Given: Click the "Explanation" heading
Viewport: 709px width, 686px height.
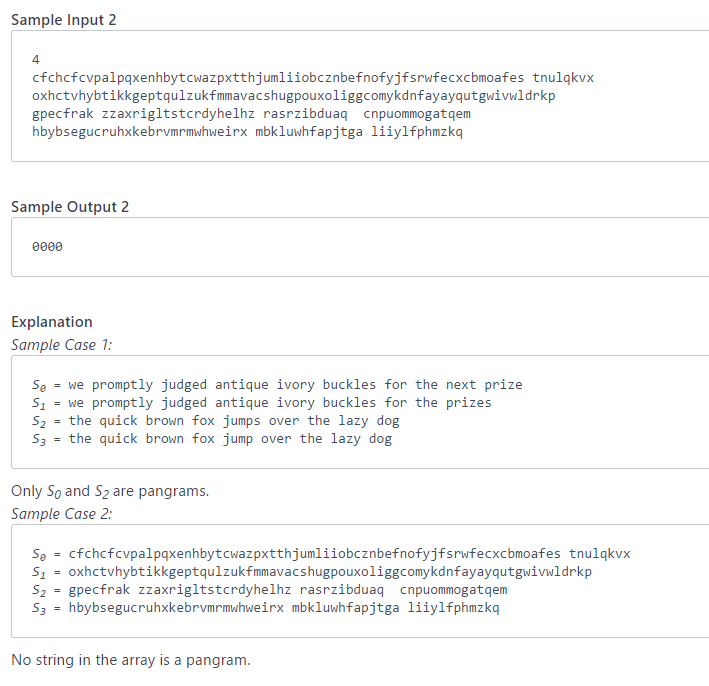Looking at the screenshot, I should point(52,322).
